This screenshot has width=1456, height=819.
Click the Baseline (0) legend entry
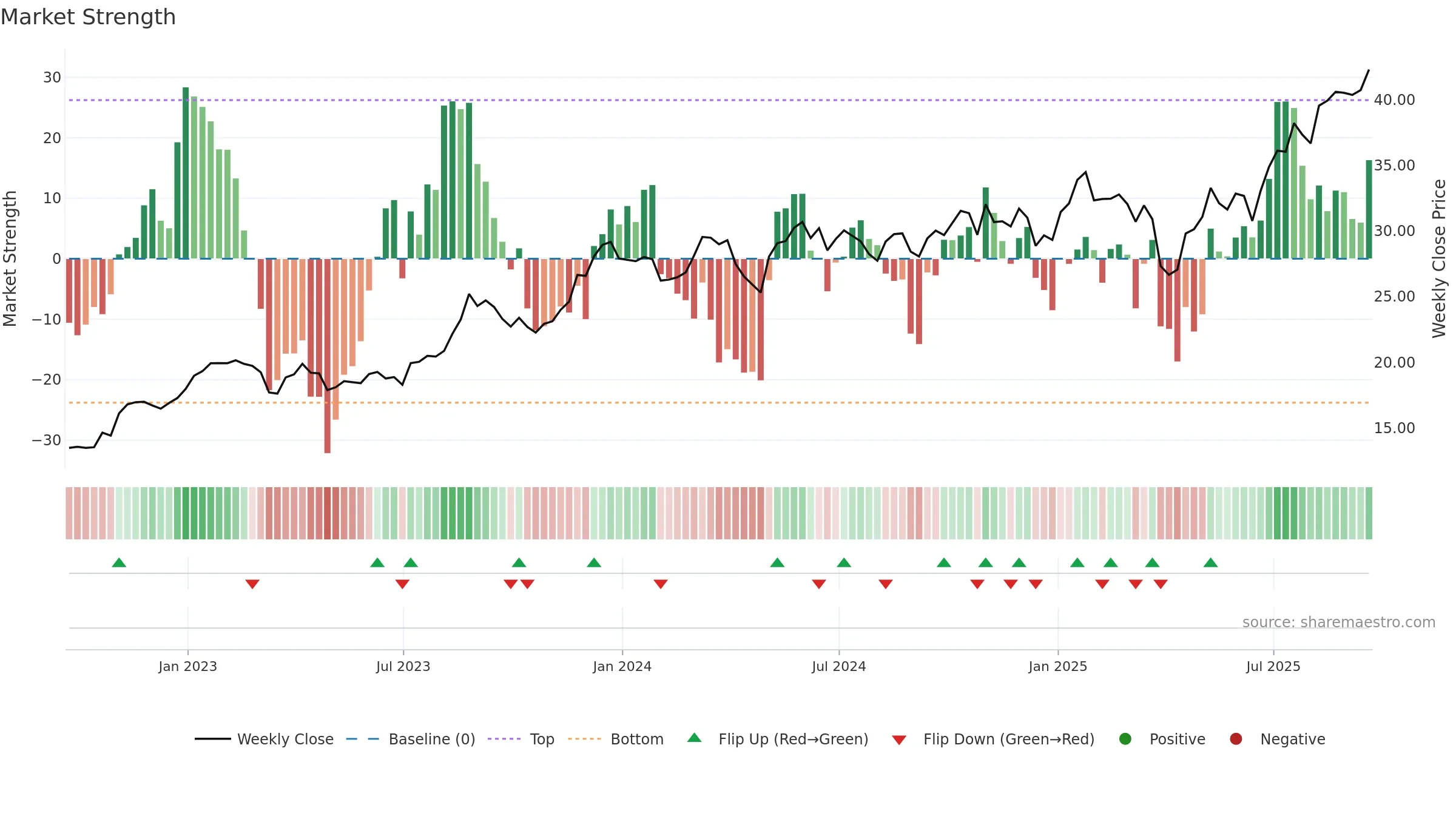411,739
